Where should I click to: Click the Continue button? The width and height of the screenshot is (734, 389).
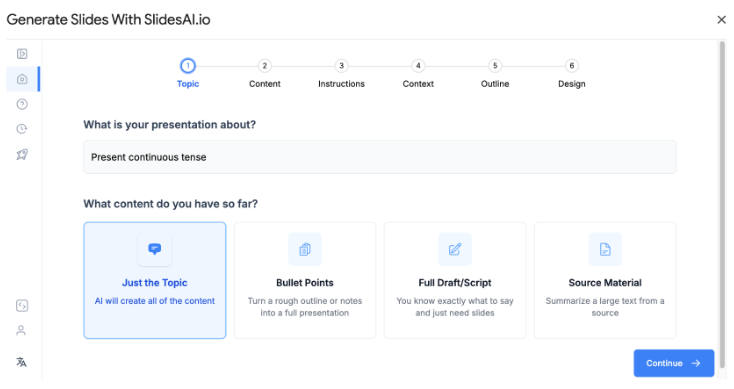(x=674, y=363)
